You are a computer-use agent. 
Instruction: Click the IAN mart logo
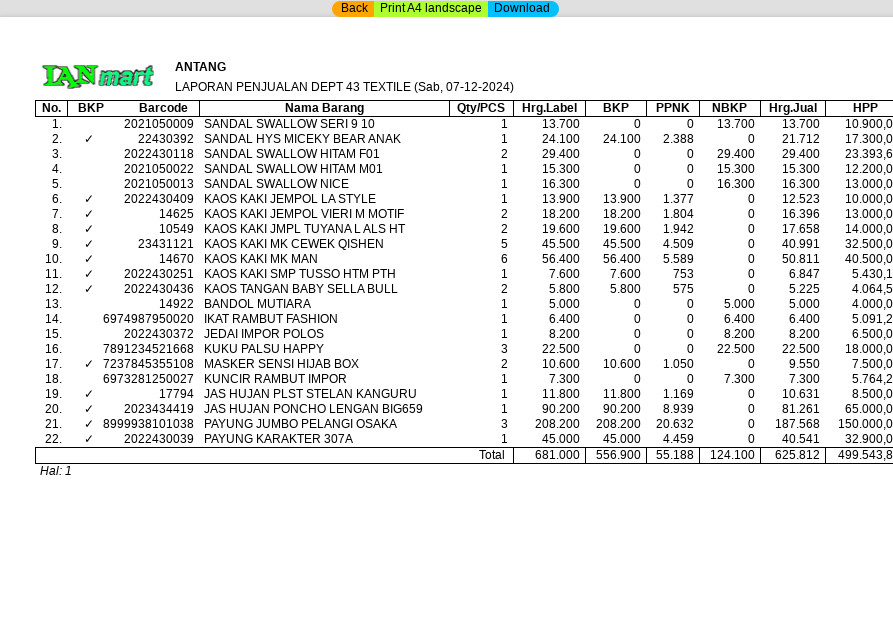(x=97, y=77)
